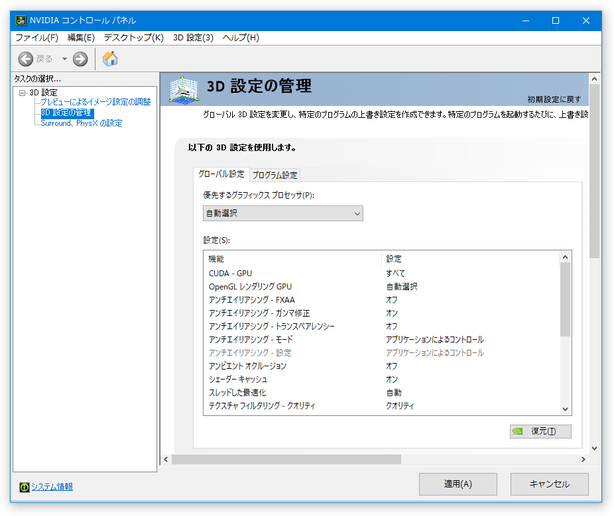Screen dimensions: 614x516
Task: Click the settings list scrollbar thumb
Action: pos(565,299)
